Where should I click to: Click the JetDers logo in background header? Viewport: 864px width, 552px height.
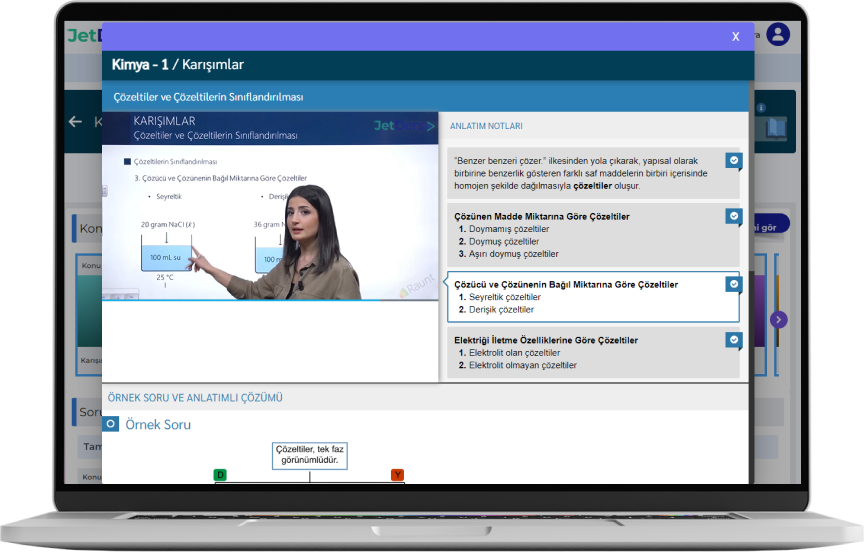point(85,36)
